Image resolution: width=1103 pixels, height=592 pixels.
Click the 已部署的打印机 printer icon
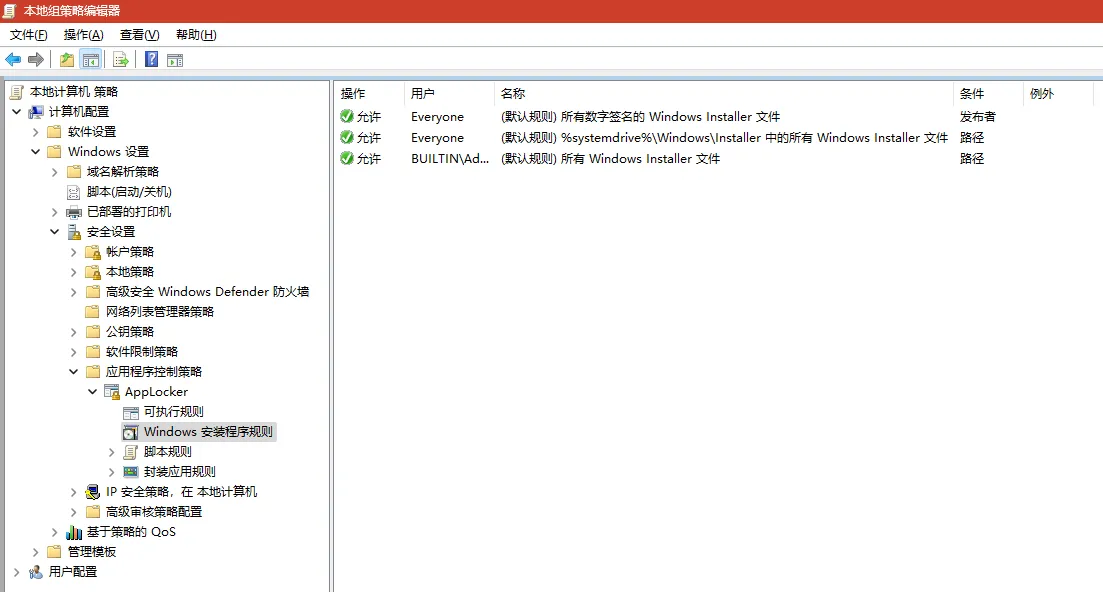pyautogui.click(x=74, y=212)
